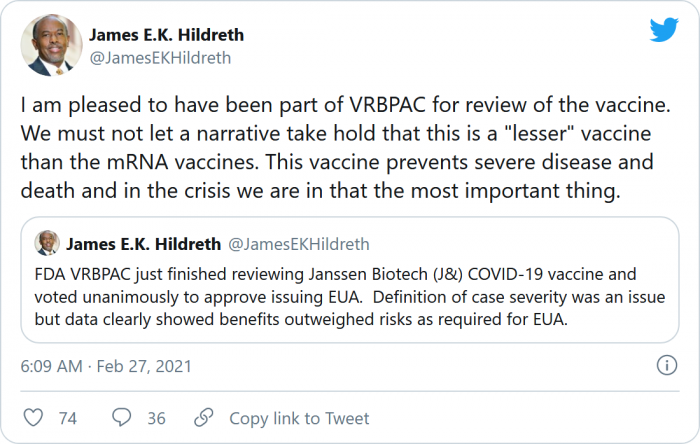The width and height of the screenshot is (700, 444).
Task: Click the reply speech bubble icon
Action: pos(122,418)
